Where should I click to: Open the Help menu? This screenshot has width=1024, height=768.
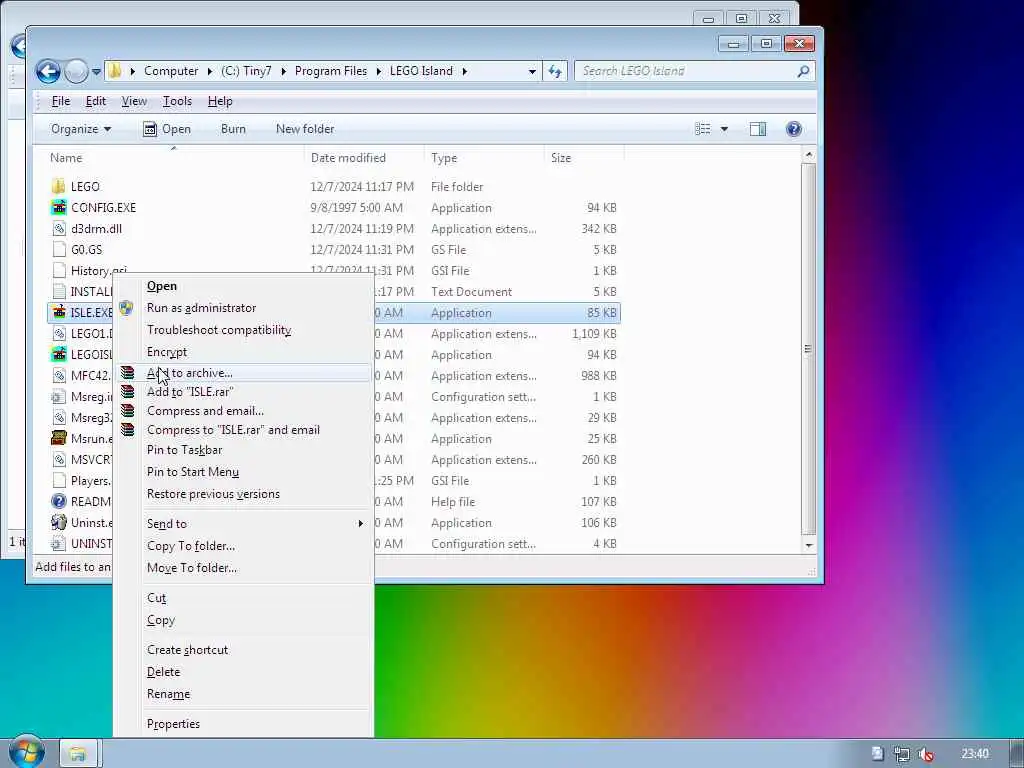click(220, 101)
